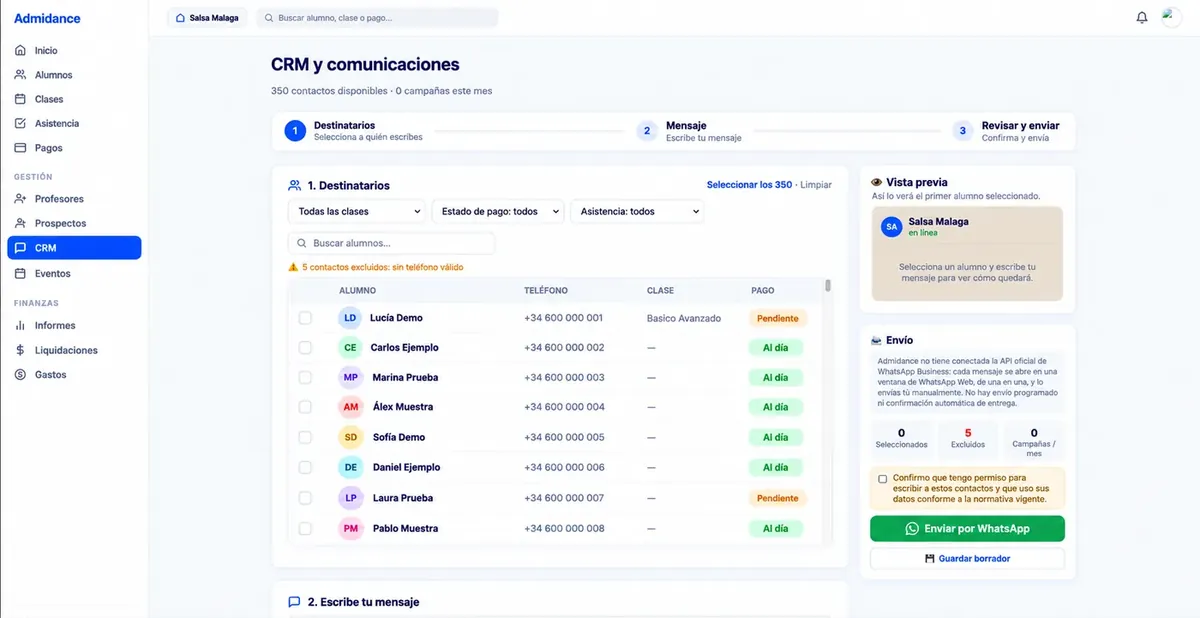This screenshot has height=618, width=1200.
Task: Click the Escribe tu mensaje chat icon
Action: (x=294, y=602)
